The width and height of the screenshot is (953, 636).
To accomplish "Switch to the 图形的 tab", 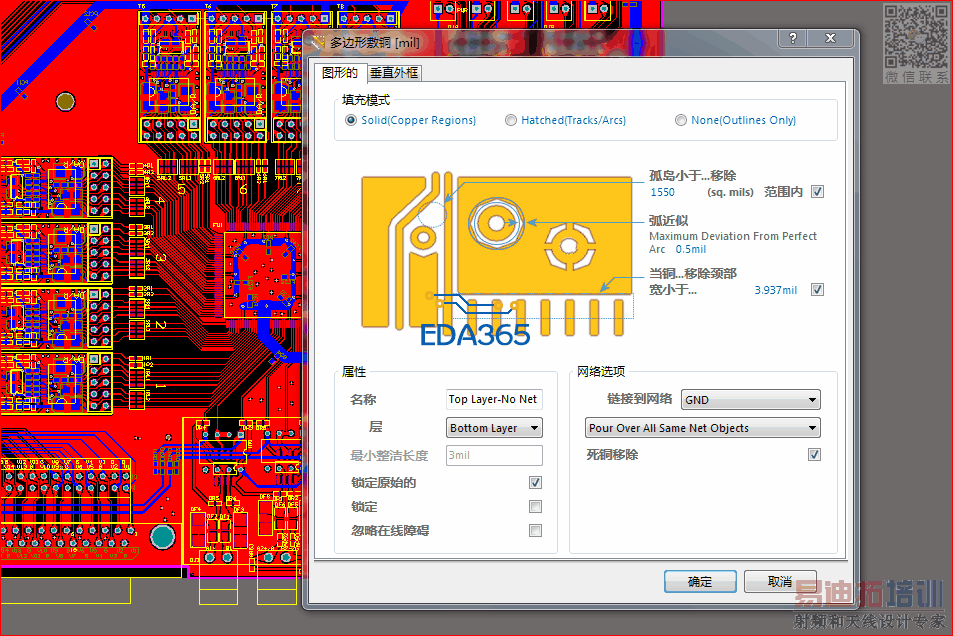I will (x=340, y=73).
